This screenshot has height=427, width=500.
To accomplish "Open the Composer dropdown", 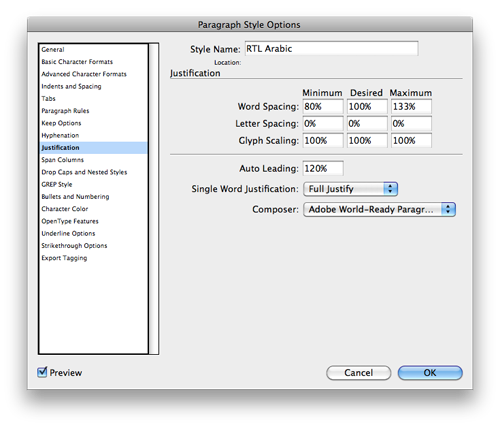I will coord(379,210).
